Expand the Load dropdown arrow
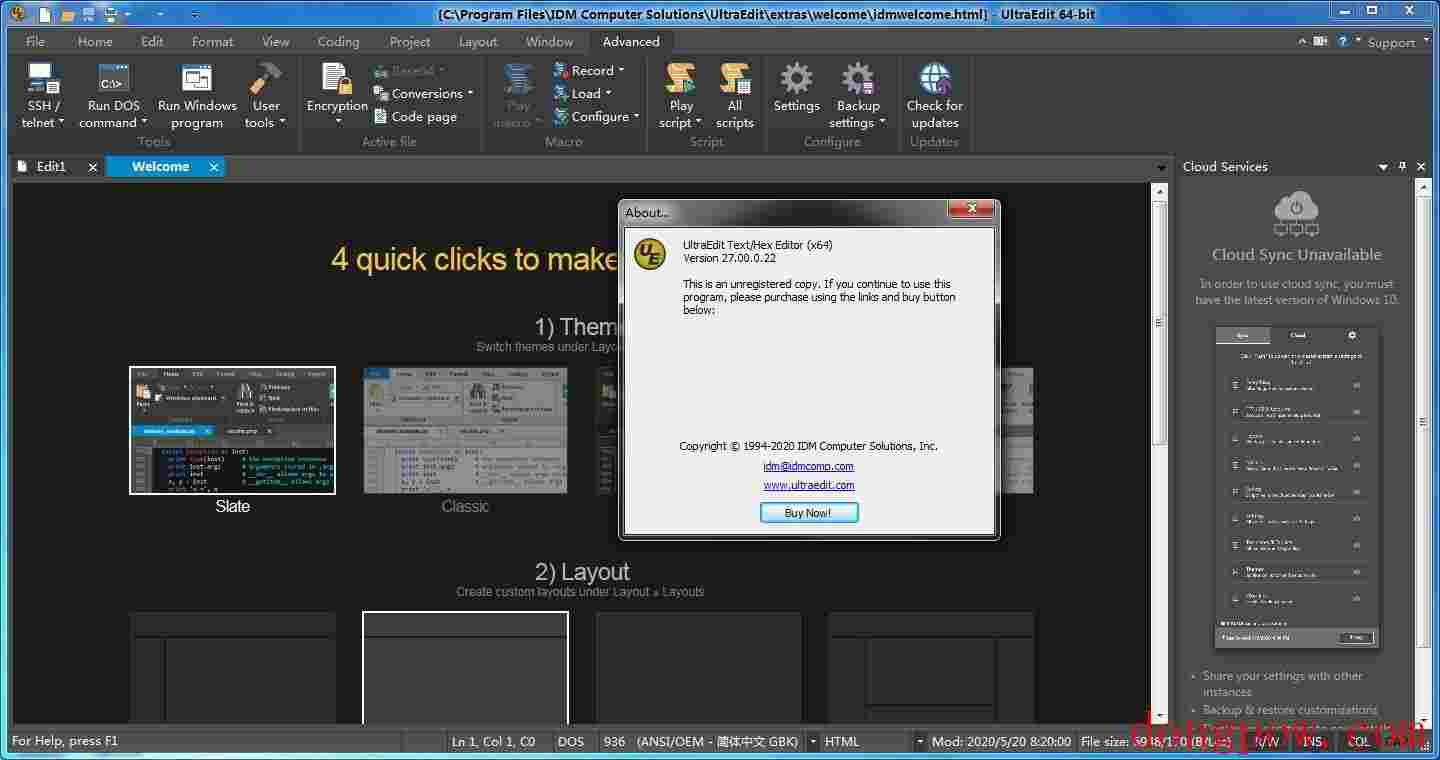Screen dimensions: 1440x760 (x=608, y=94)
